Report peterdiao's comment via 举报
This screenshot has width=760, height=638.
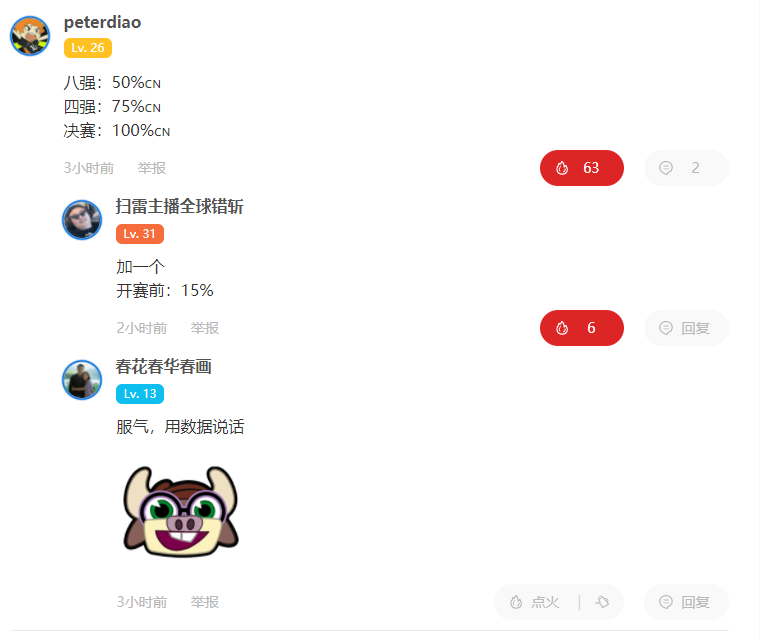coord(152,168)
